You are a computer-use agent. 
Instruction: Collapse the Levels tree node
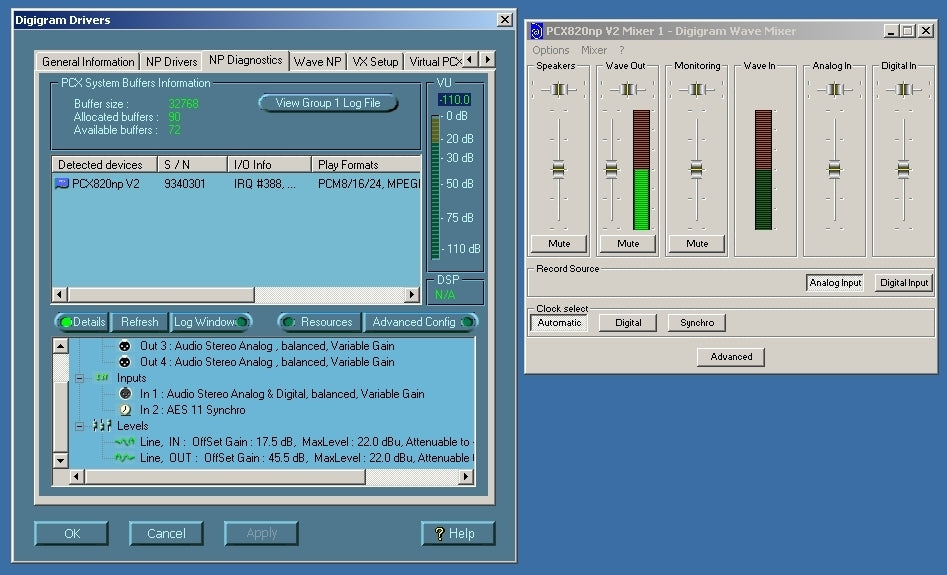[79, 426]
